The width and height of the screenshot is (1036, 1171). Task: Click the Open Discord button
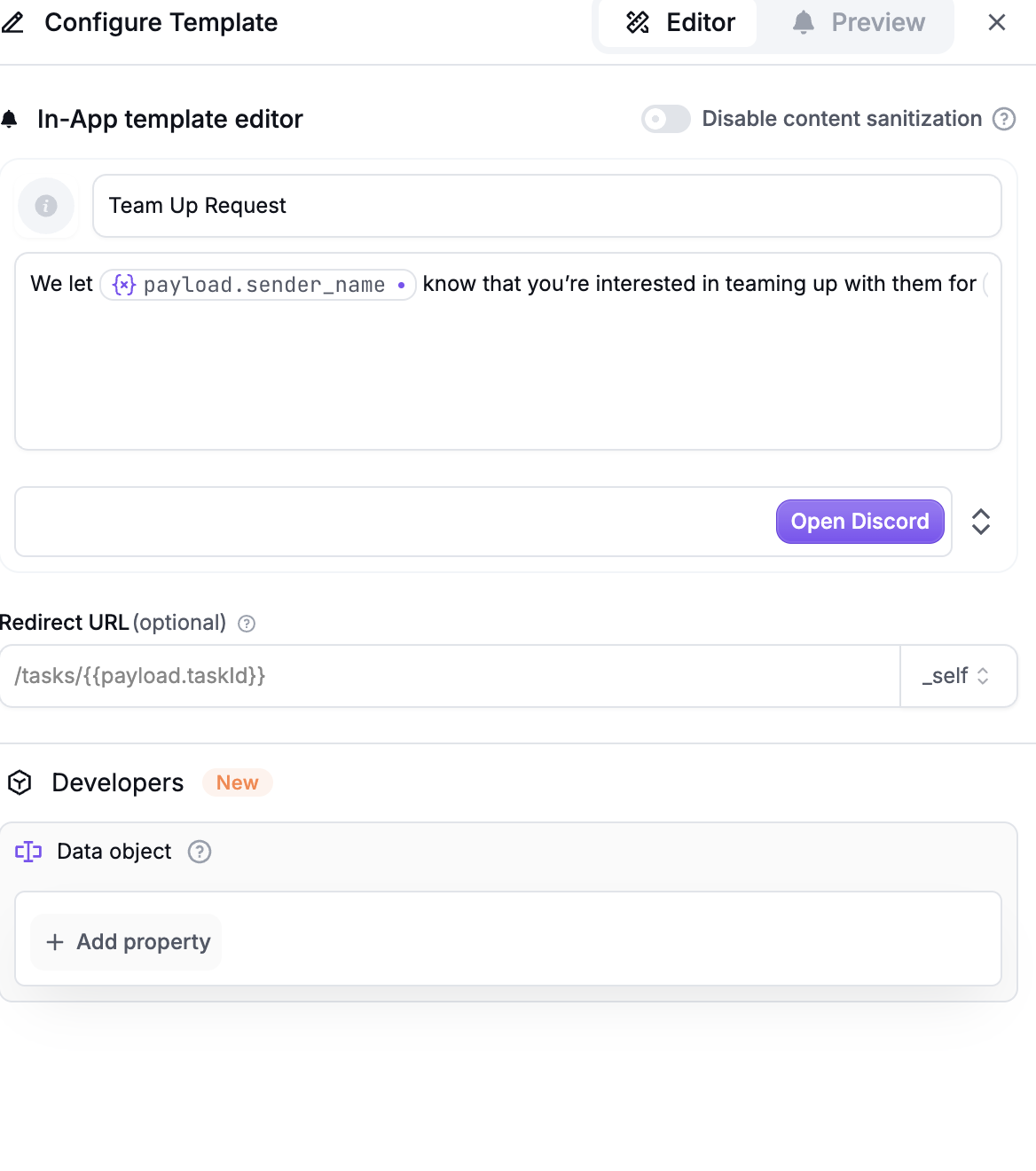[x=859, y=522]
